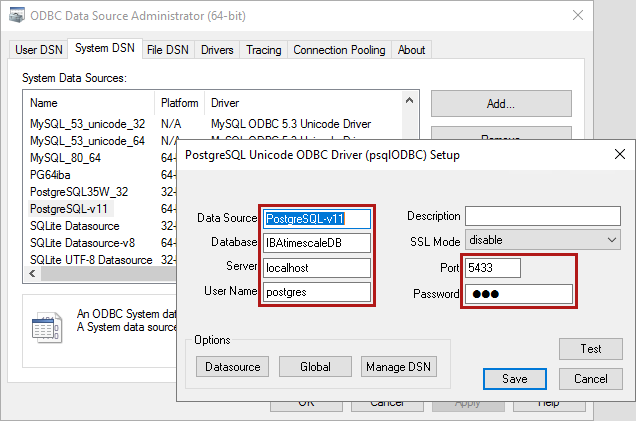636x421 pixels.
Task: Switch to the User DSN tab
Action: click(x=39, y=50)
